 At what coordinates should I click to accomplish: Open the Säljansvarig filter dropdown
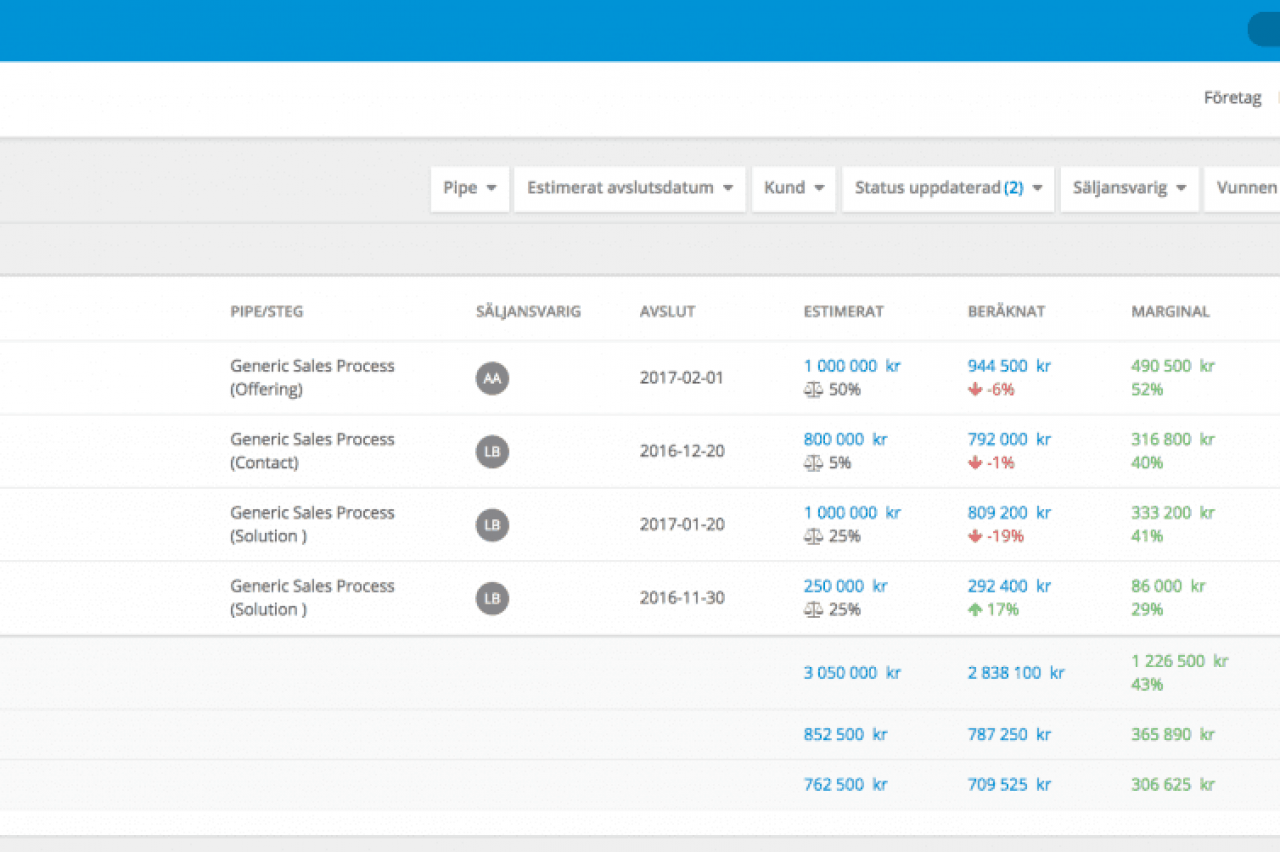pos(1129,188)
